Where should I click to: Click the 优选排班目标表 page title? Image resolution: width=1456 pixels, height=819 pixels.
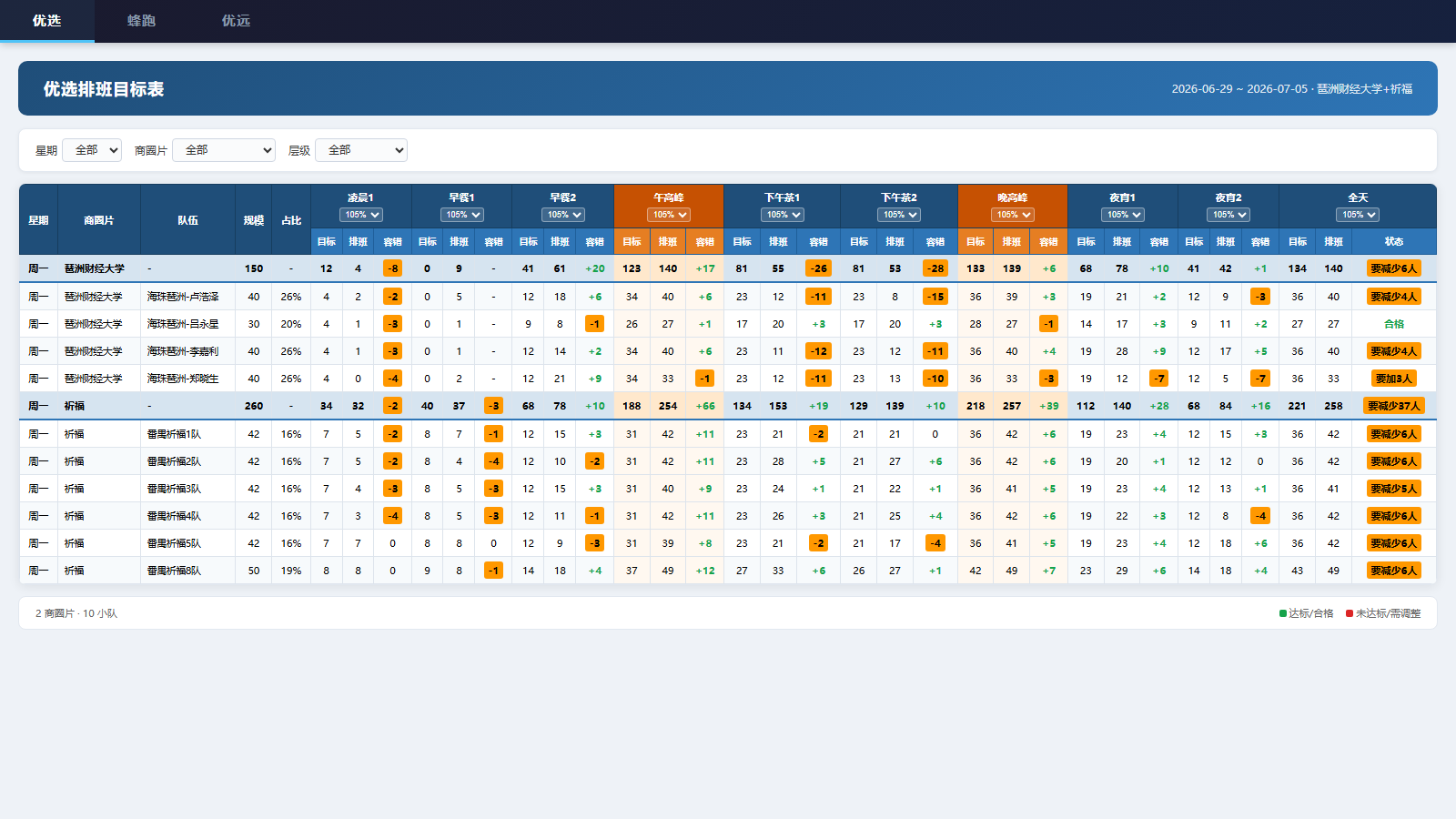[104, 89]
